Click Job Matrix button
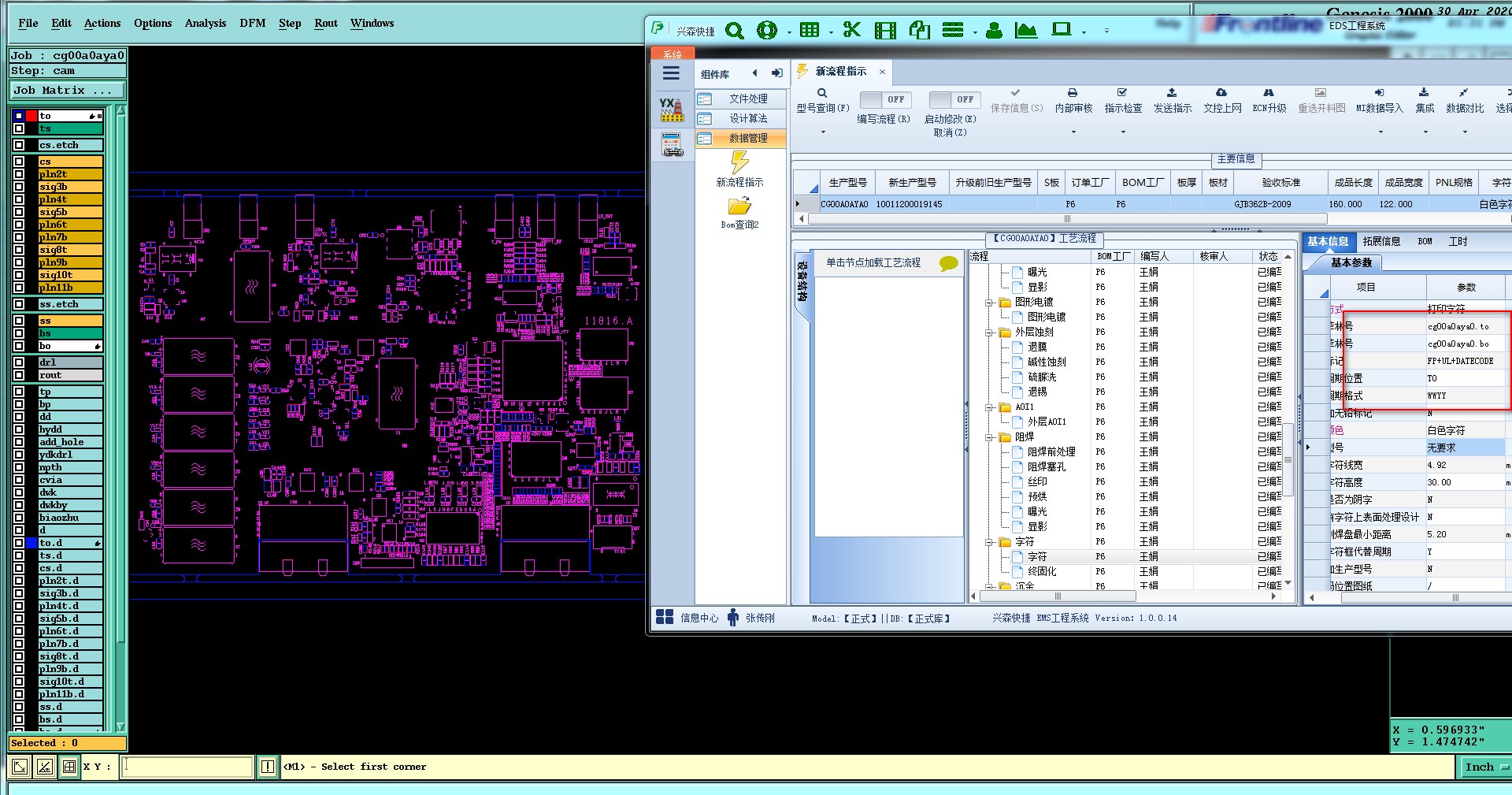The image size is (1512, 795). point(68,91)
